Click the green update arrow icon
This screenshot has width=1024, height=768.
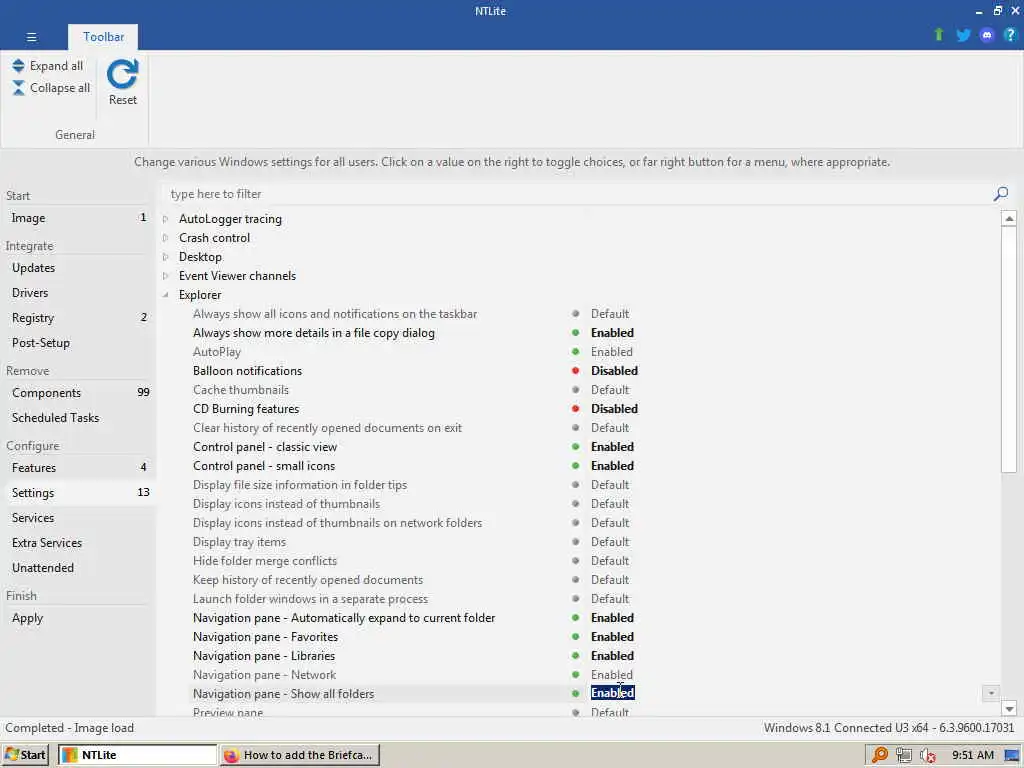coord(938,35)
